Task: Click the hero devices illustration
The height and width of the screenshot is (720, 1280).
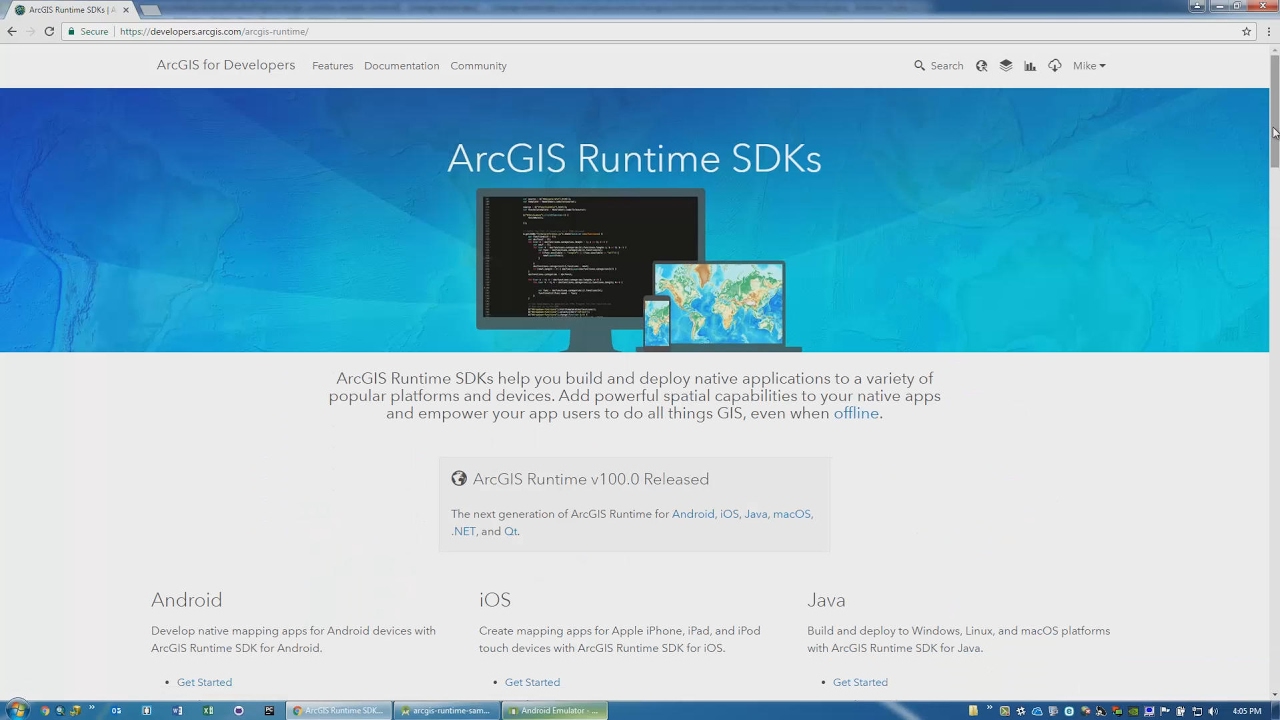Action: (638, 270)
